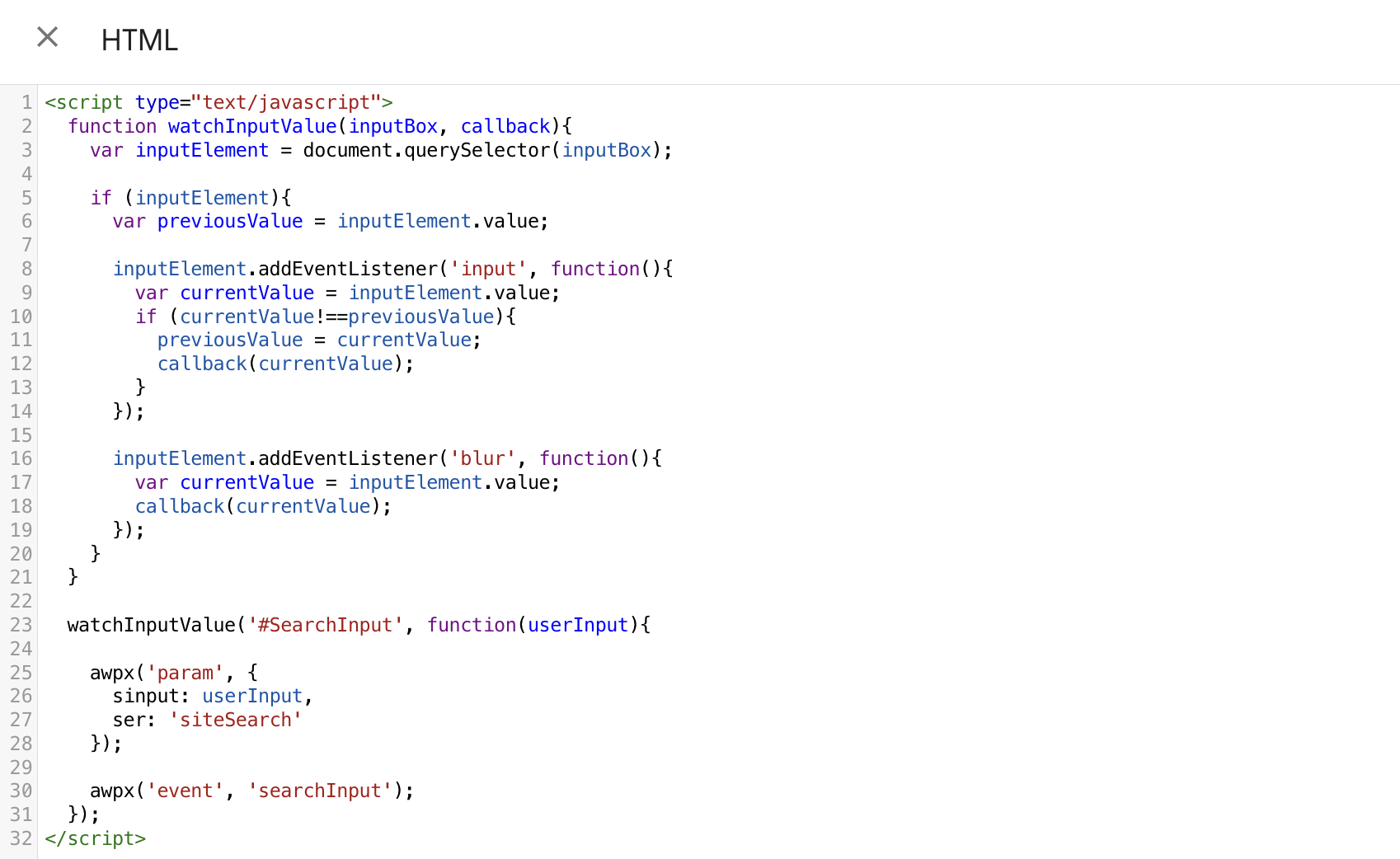Click the closing </script> tag
Image resolution: width=1400 pixels, height=859 pixels.
point(95,838)
